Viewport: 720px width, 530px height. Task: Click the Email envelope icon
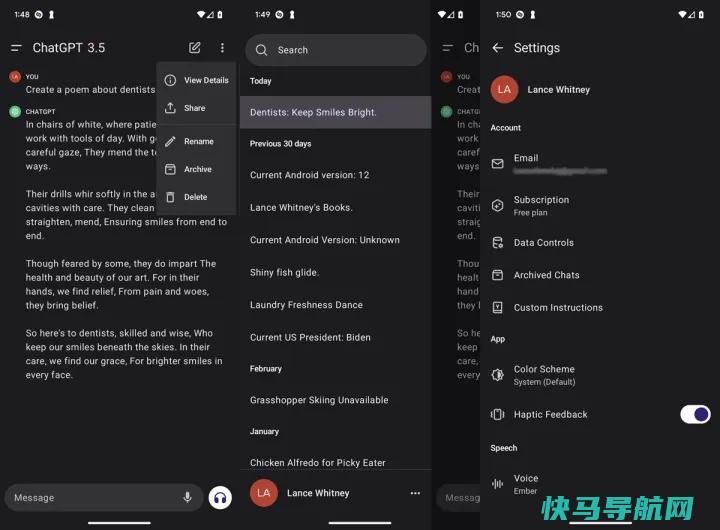pyautogui.click(x=498, y=164)
